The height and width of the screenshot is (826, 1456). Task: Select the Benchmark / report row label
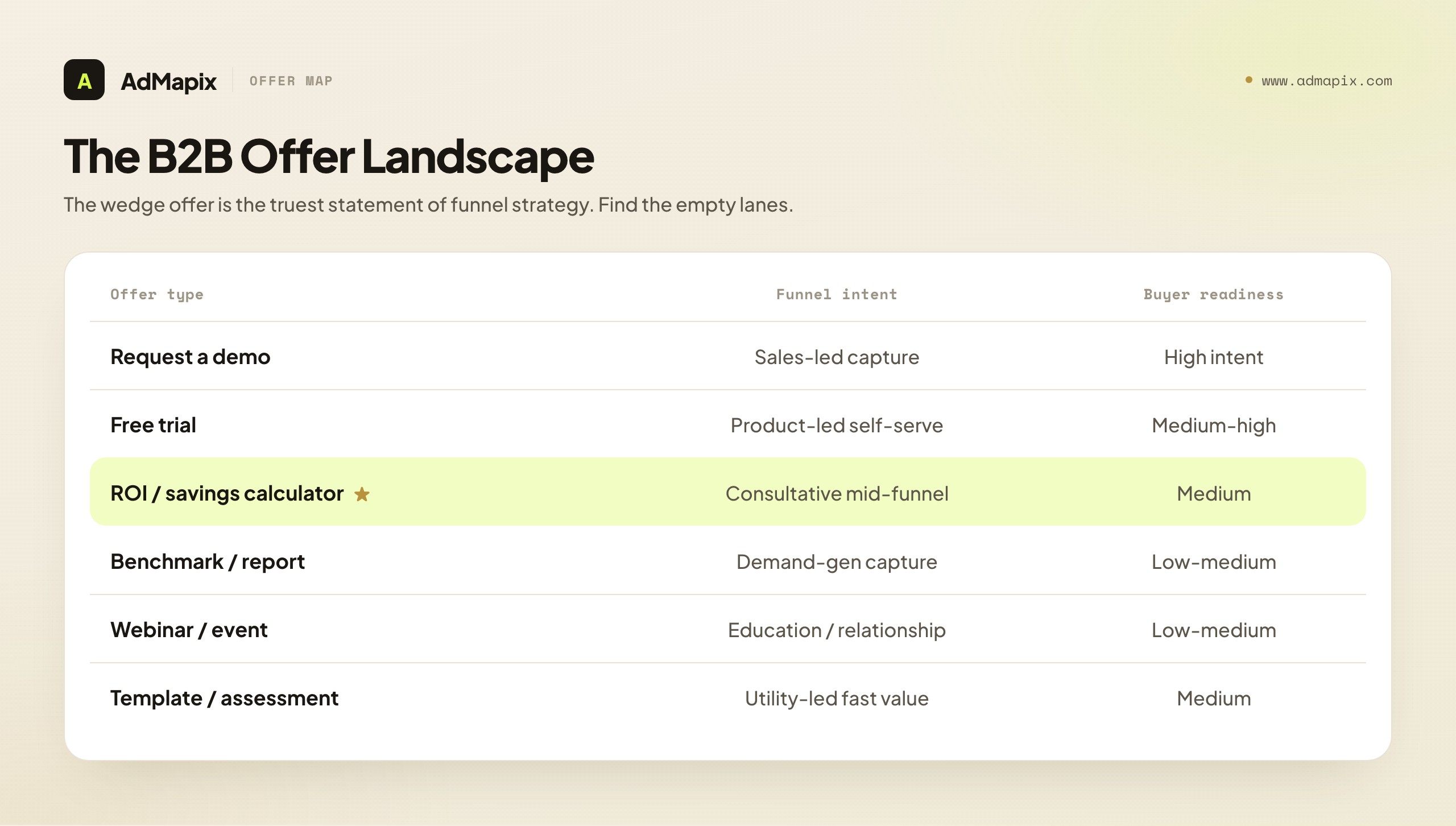point(208,561)
